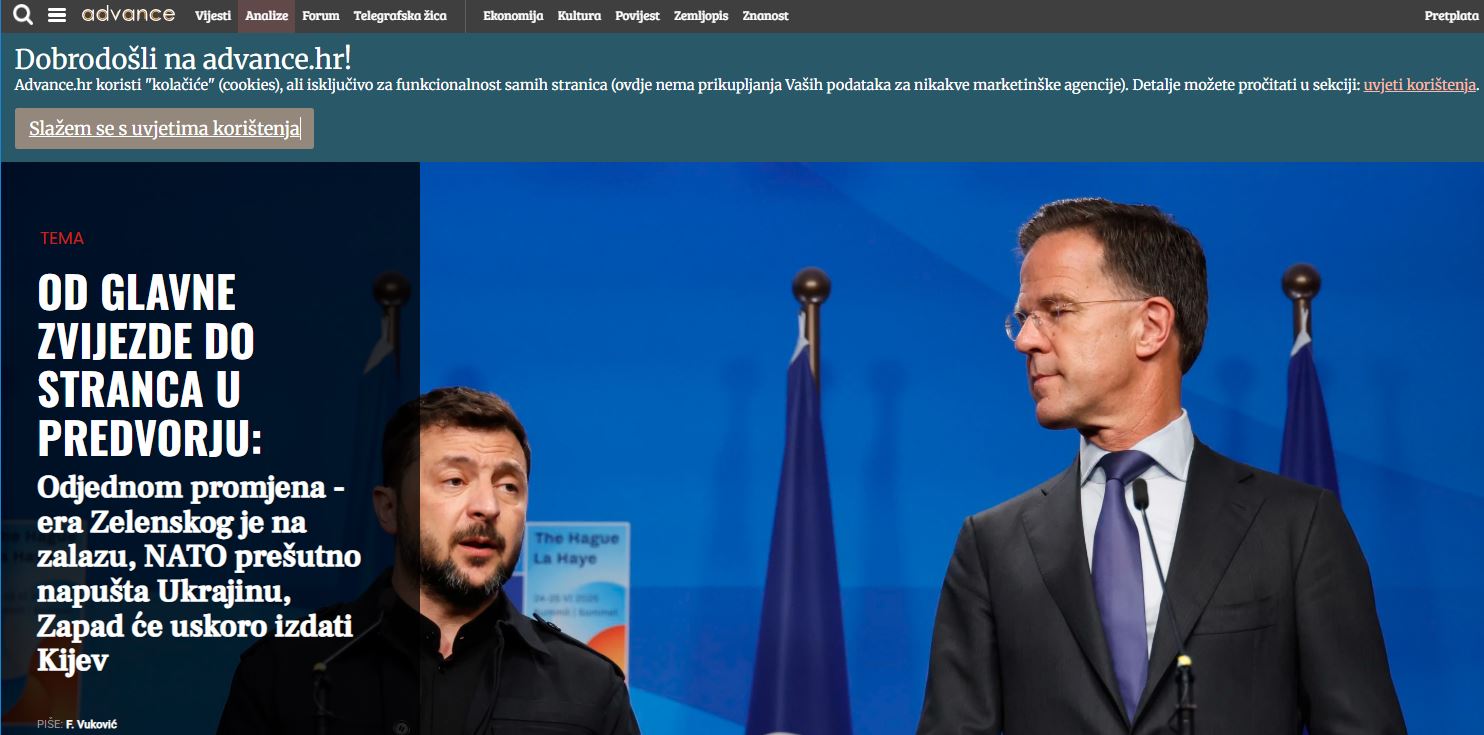Click the Pretplata subscription link
1484x735 pixels.
pos(1451,16)
